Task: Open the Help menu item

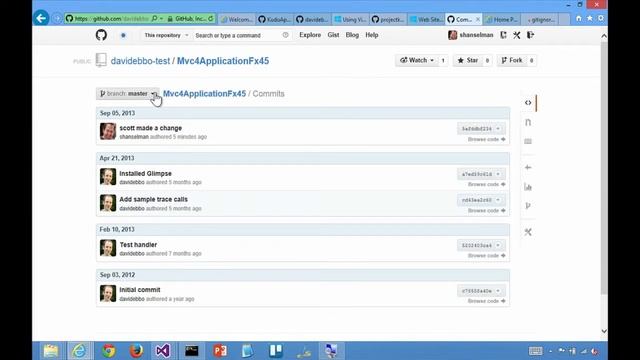Action: [x=371, y=35]
